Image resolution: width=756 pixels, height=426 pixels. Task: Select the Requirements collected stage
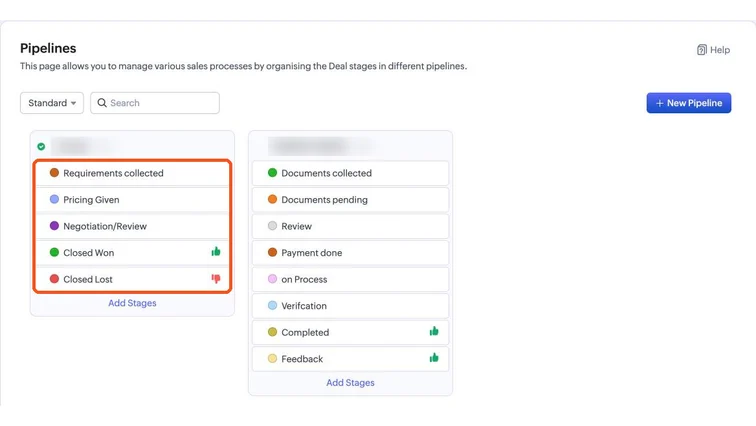click(132, 173)
